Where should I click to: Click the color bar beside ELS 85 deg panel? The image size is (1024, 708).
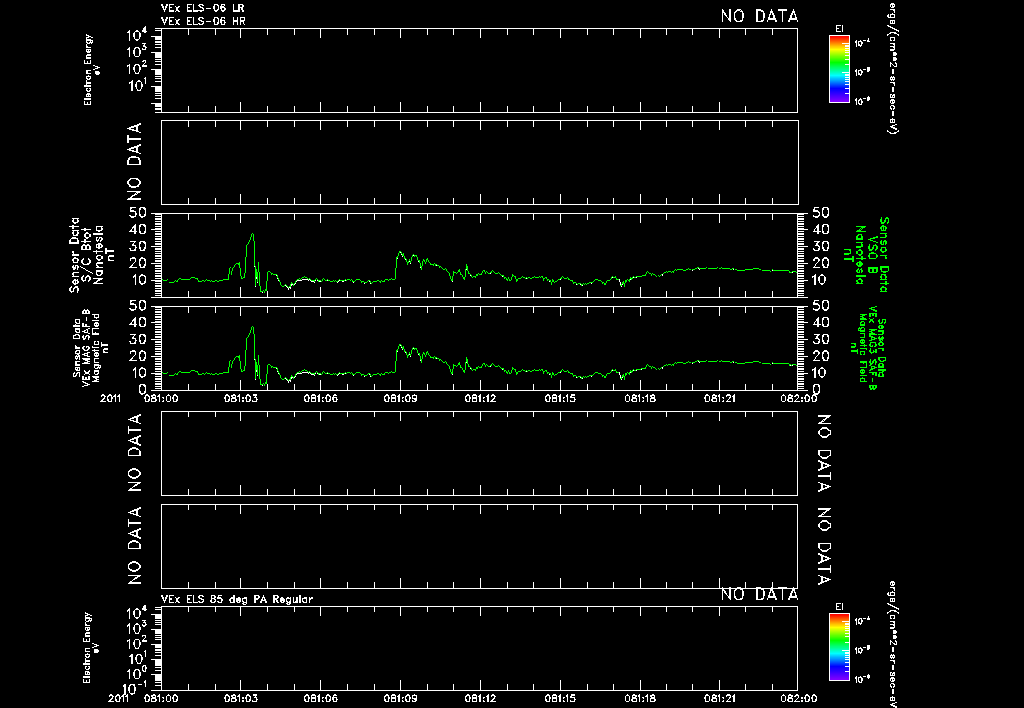point(839,647)
